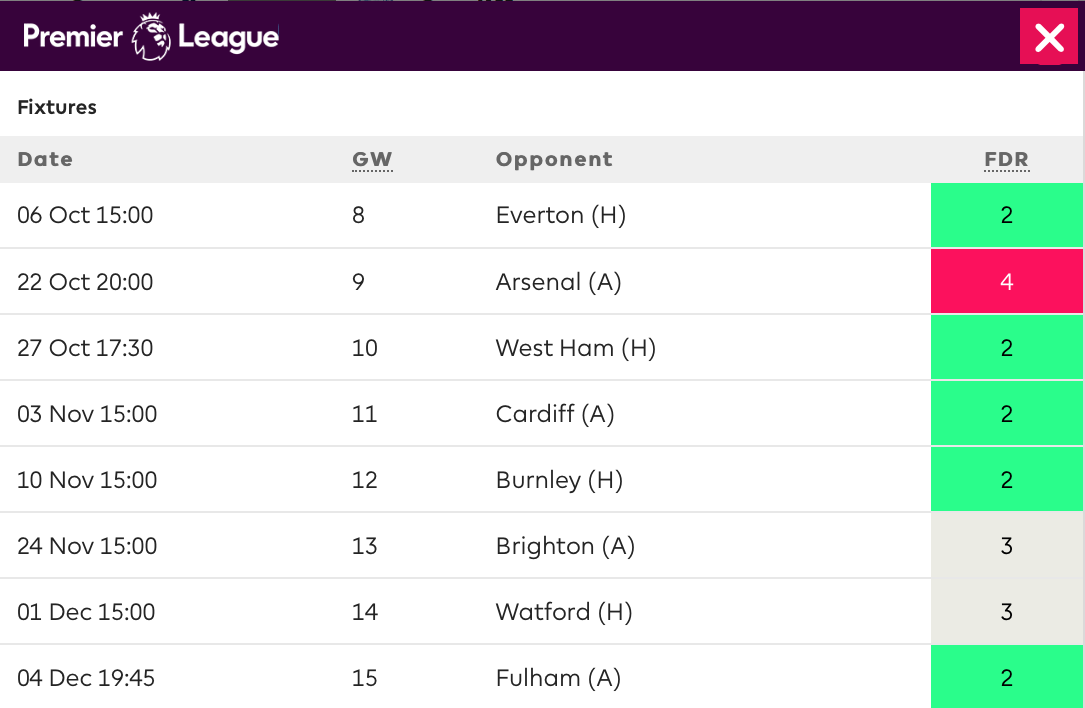Click the 22 Oct 20:00 date cell

click(85, 282)
